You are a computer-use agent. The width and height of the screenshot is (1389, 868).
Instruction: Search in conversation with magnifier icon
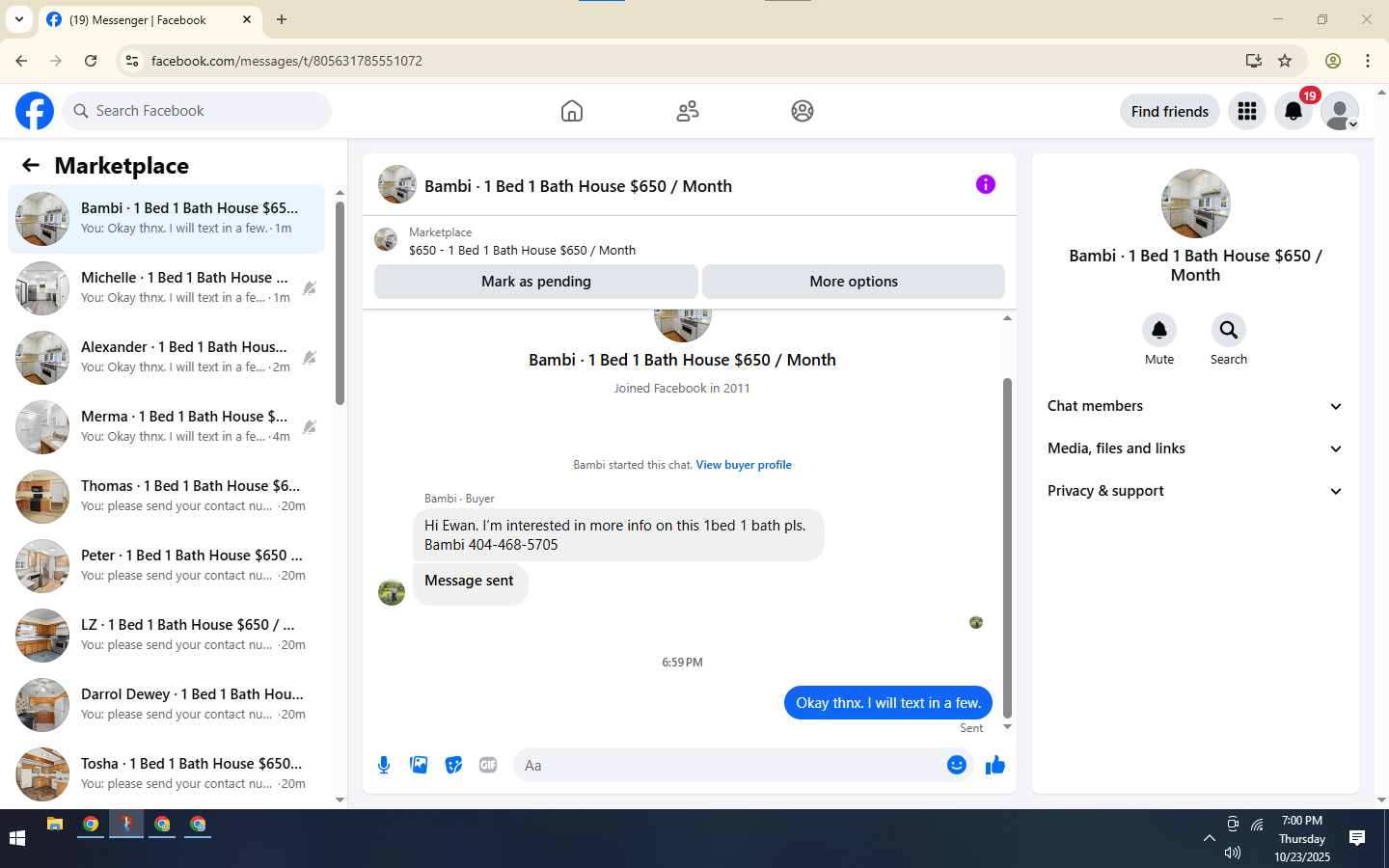point(1229,330)
